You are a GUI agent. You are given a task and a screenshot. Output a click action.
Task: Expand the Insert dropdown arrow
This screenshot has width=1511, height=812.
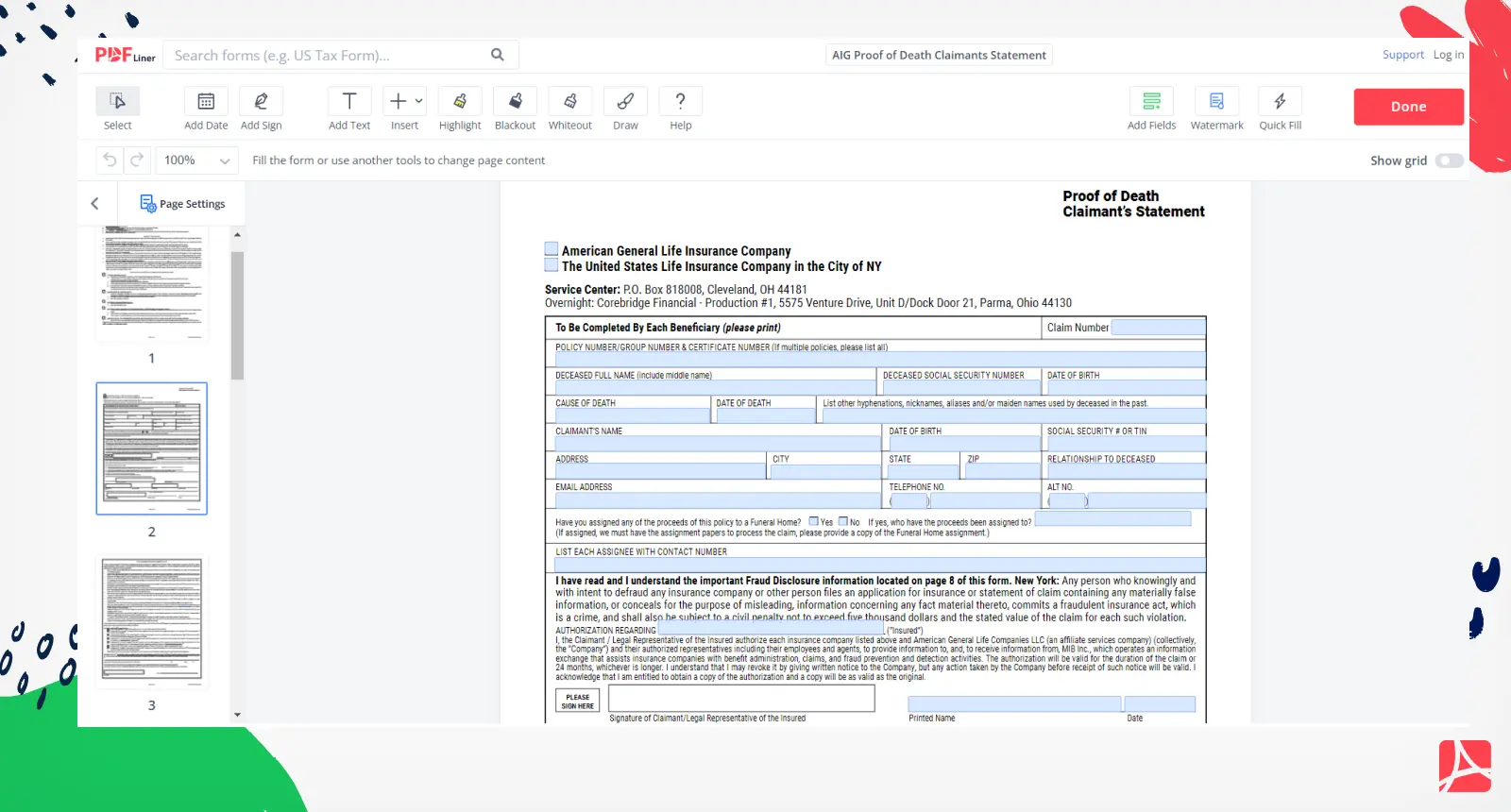[419, 101]
